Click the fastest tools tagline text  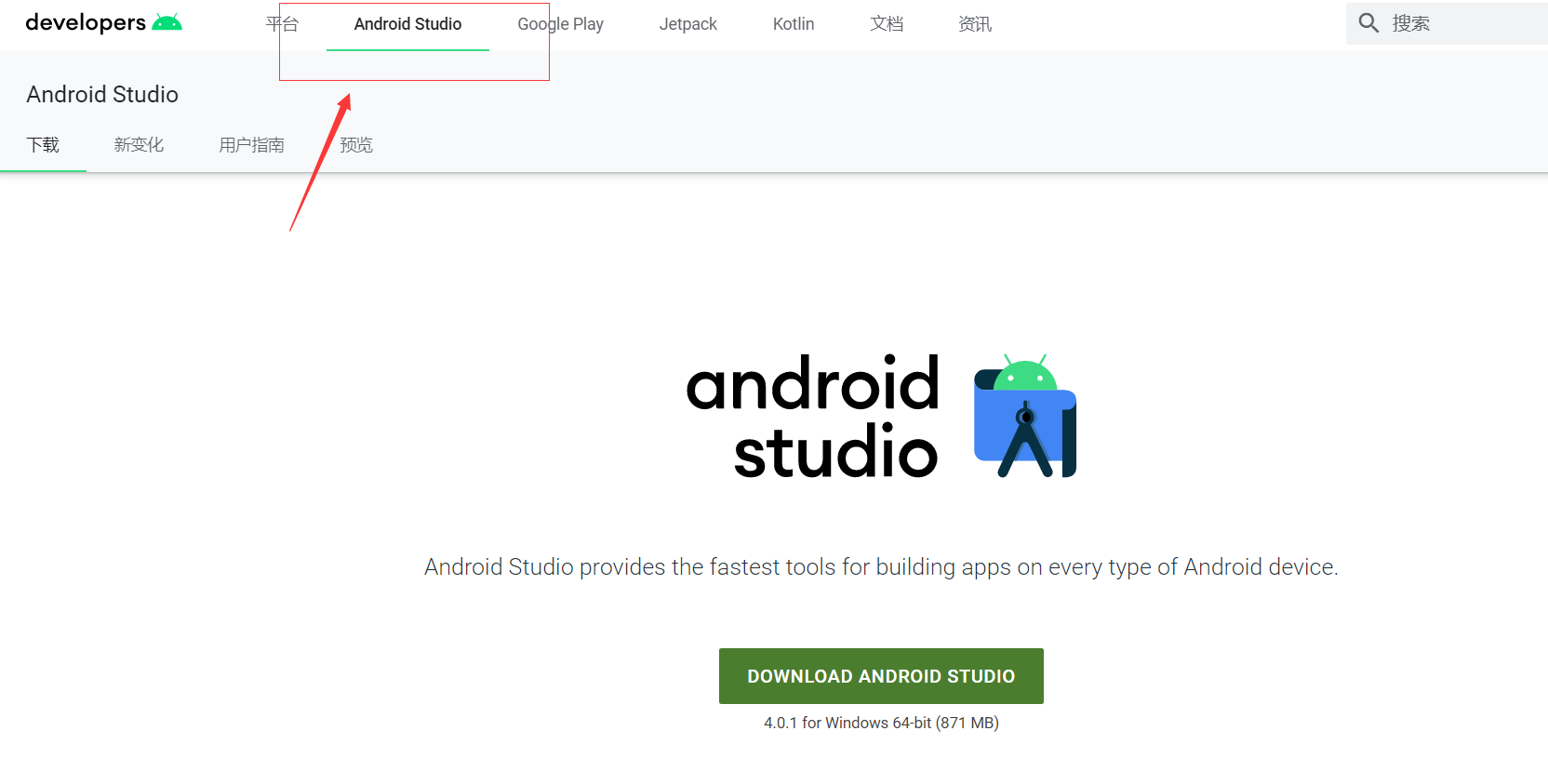(881, 567)
